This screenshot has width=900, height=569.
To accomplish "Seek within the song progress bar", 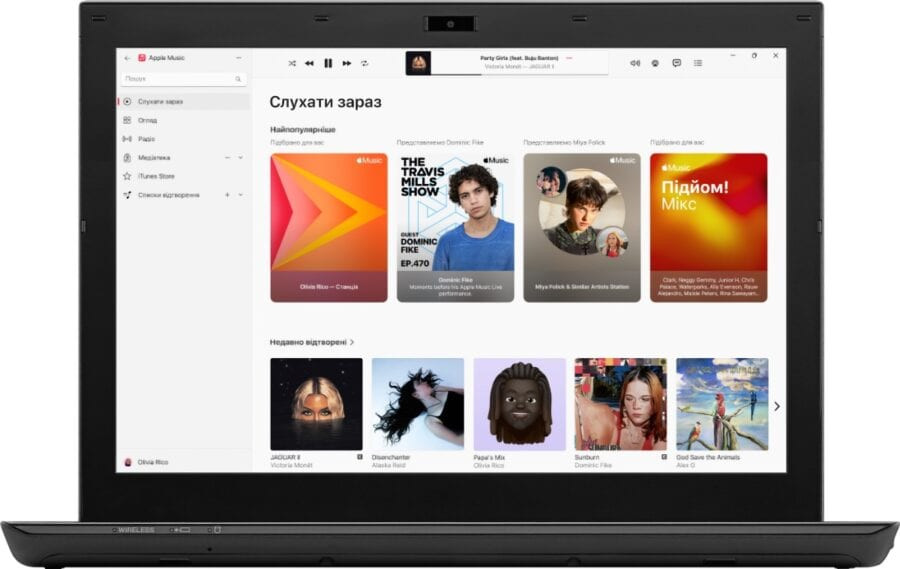I will pyautogui.click(x=519, y=74).
